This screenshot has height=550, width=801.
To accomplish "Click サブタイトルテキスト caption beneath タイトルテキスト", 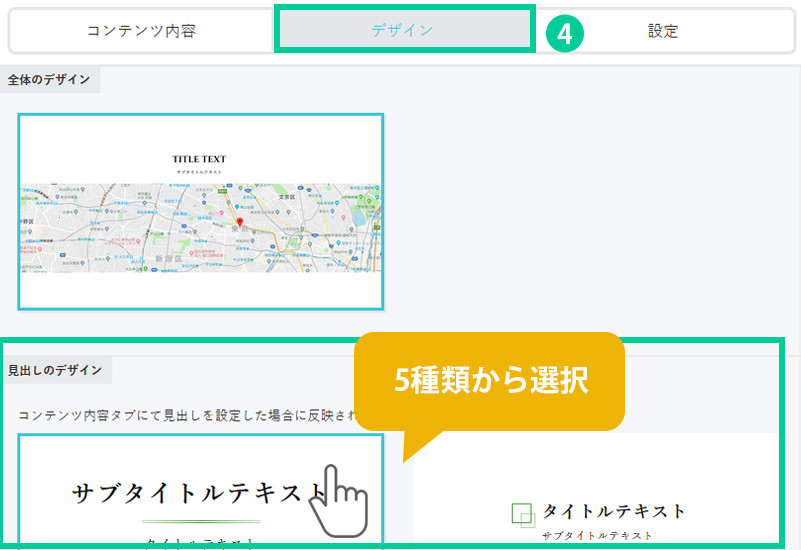I will [x=597, y=536].
